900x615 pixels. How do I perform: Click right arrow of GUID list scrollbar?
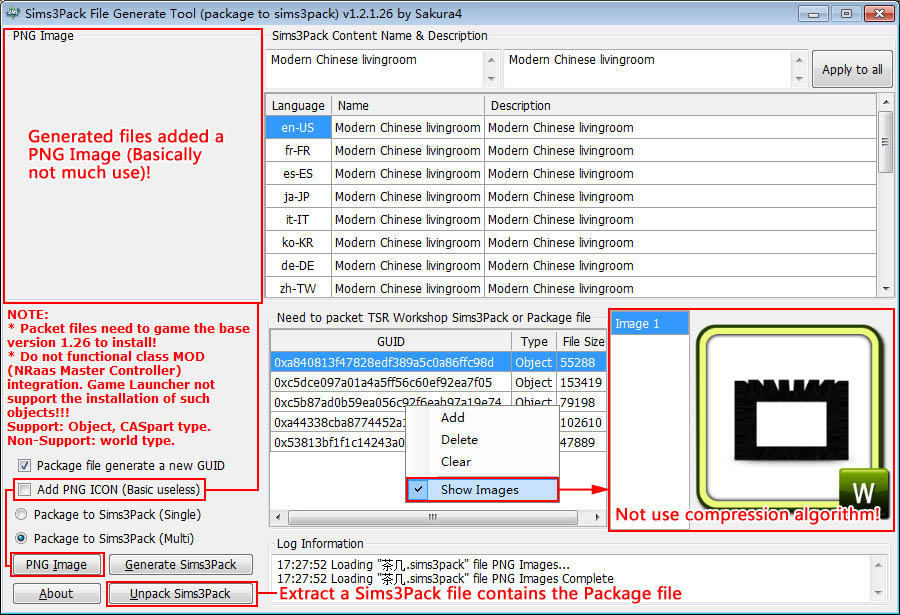(x=598, y=517)
